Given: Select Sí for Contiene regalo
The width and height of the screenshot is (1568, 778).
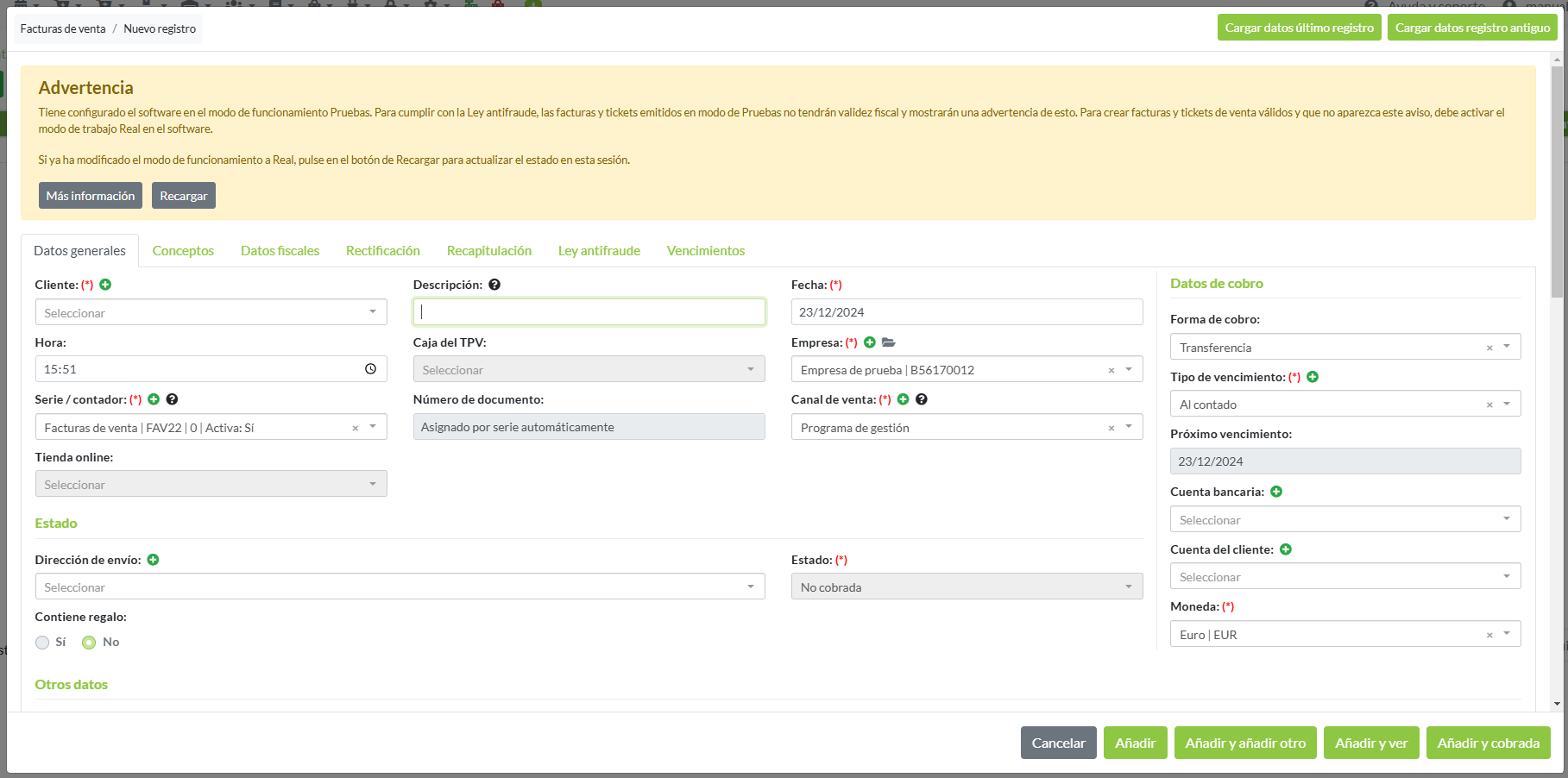Looking at the screenshot, I should 42,643.
